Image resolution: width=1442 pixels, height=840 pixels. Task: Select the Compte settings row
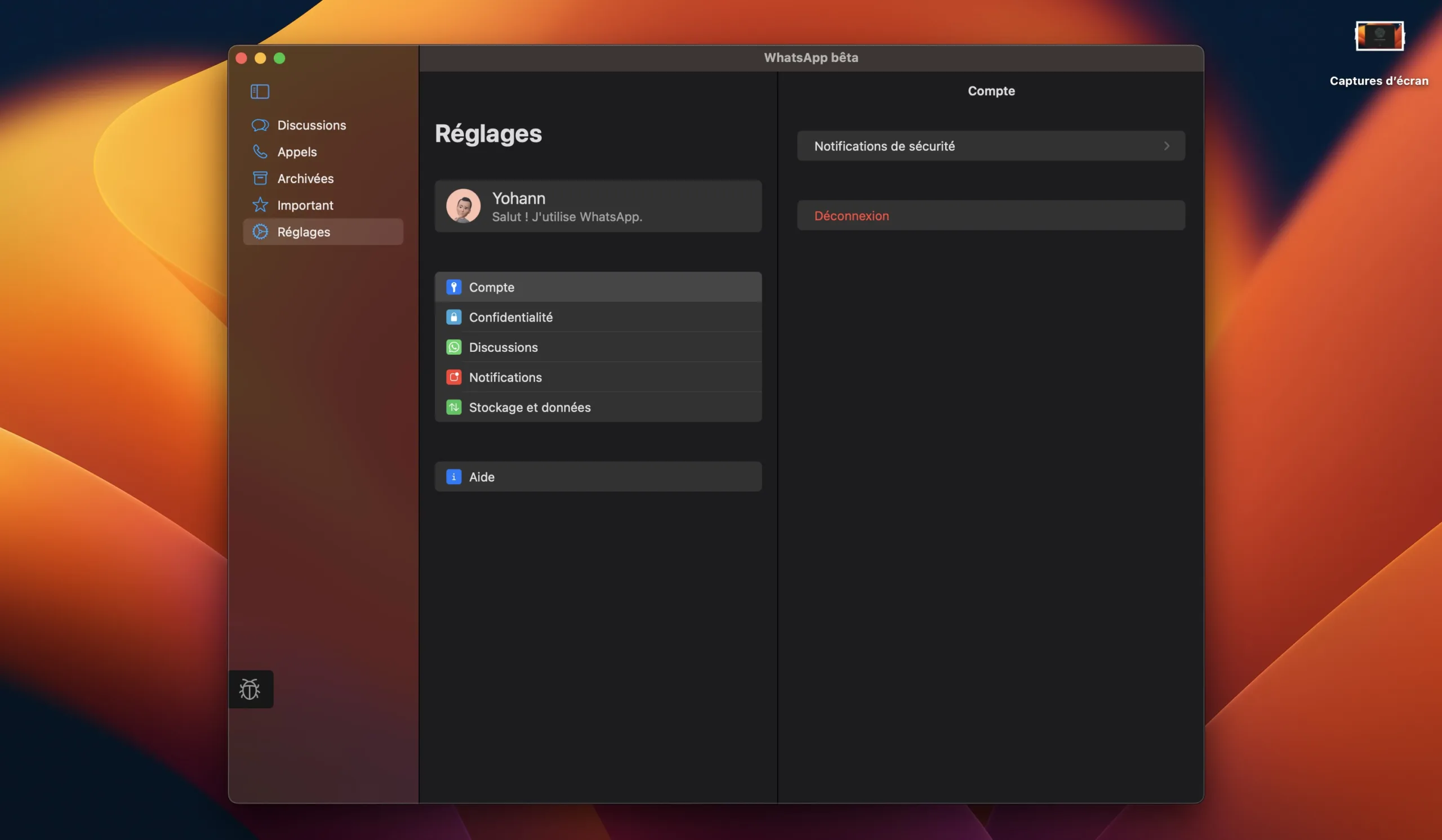492,287
